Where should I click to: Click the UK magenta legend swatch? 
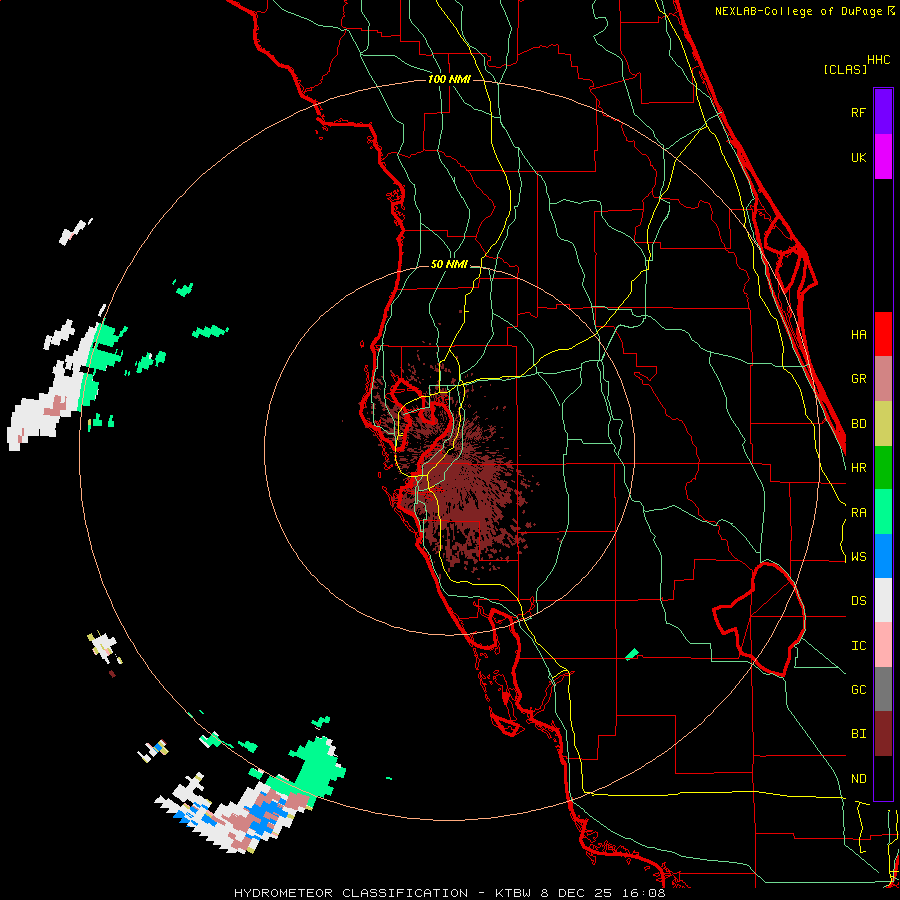pos(883,157)
